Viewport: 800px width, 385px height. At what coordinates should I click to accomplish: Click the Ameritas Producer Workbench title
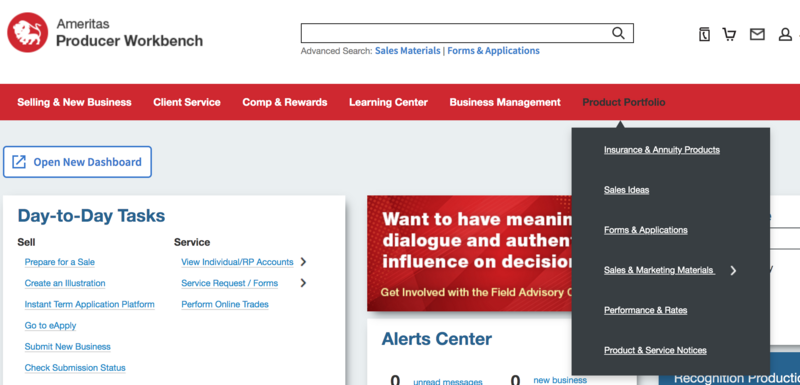(130, 33)
